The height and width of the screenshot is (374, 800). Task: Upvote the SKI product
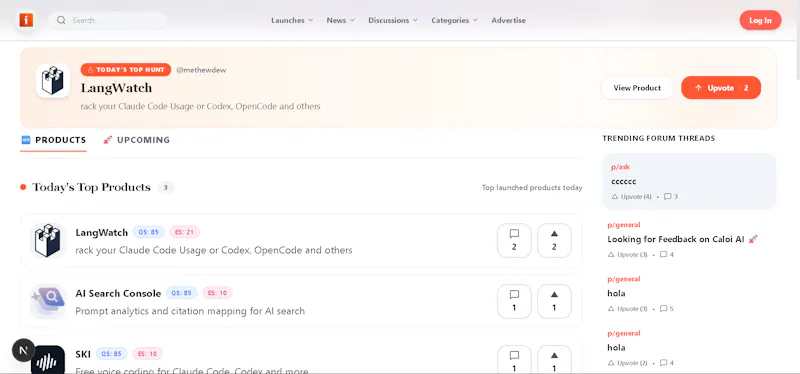point(555,359)
